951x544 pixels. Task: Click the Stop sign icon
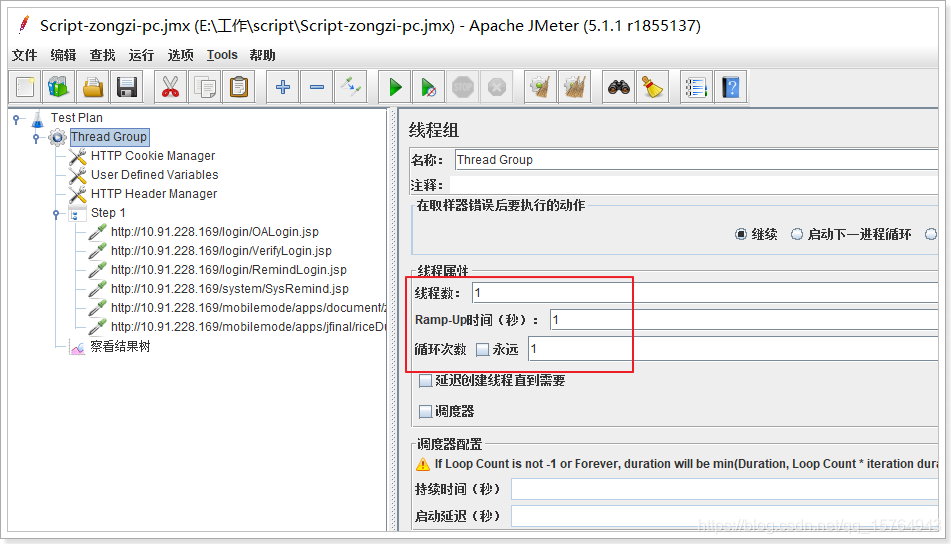point(463,87)
